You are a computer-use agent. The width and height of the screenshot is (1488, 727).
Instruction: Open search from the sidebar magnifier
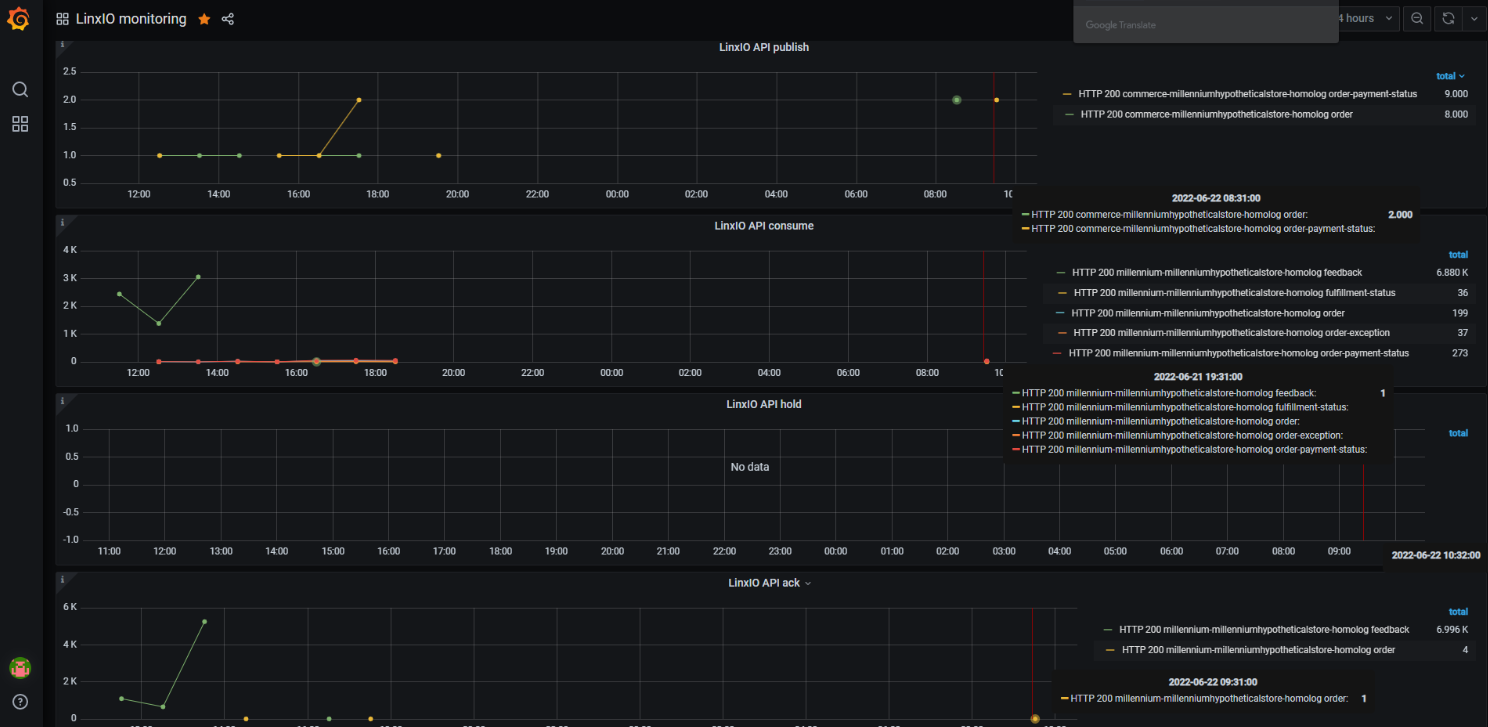coord(20,89)
